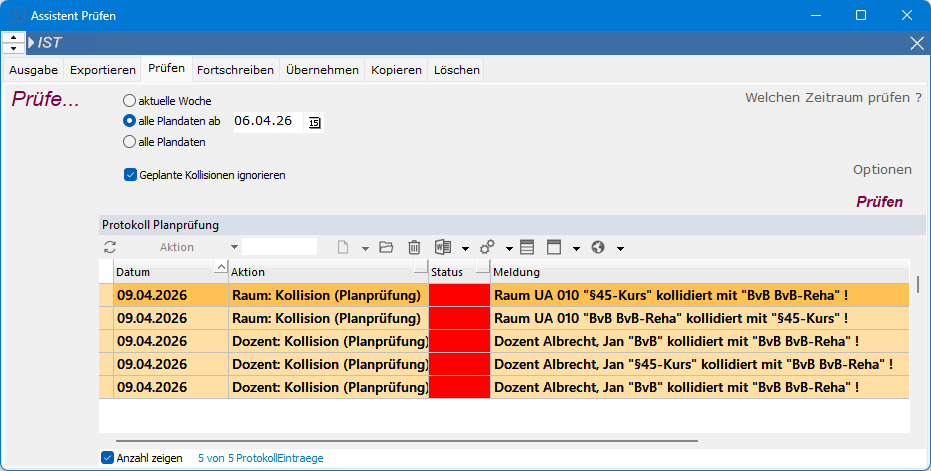Click the Word export icon
The image size is (931, 471).
[443, 247]
